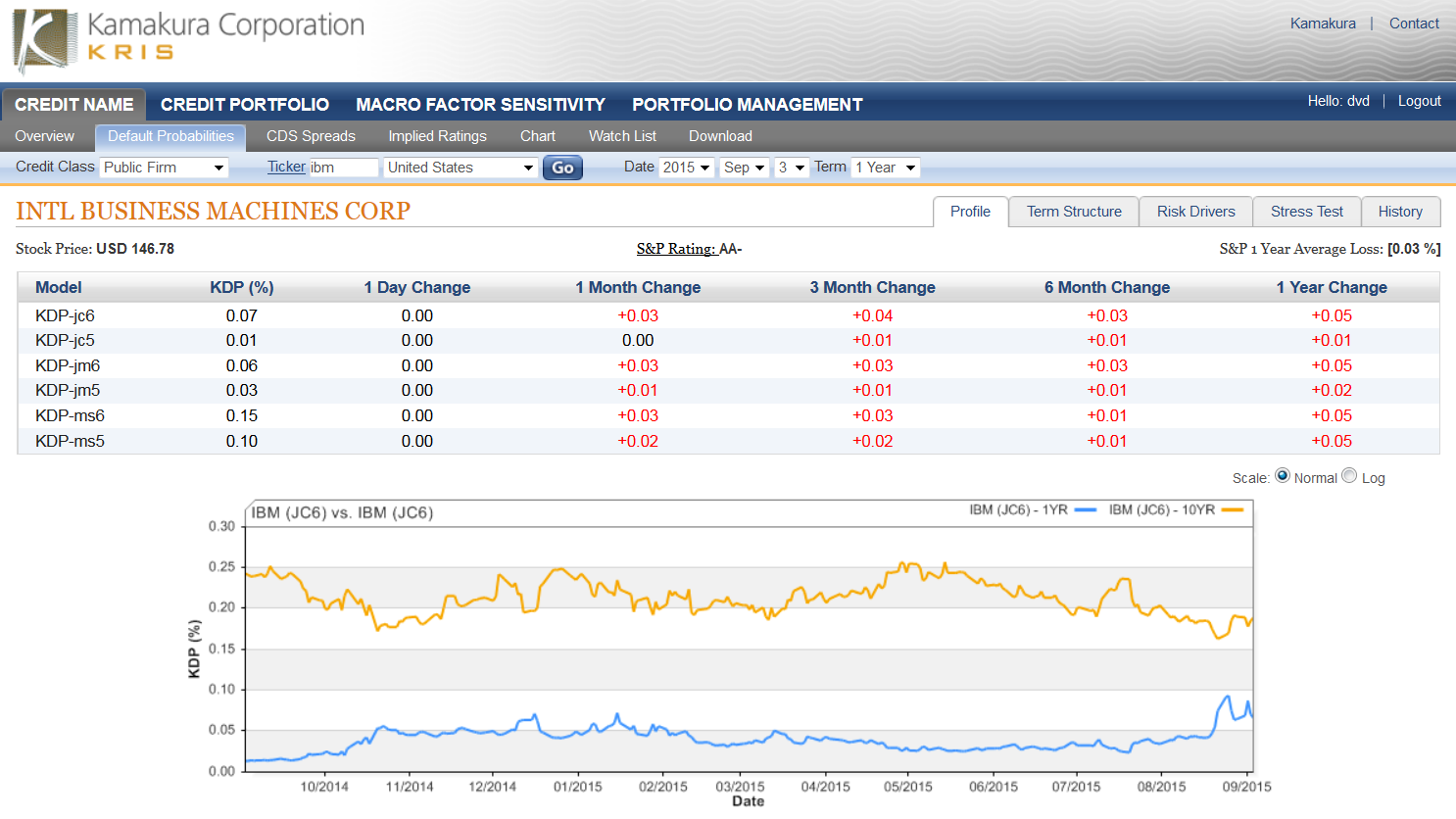Select Default Probabilities submenu
Screen dimensions: 1456x819
(170, 136)
